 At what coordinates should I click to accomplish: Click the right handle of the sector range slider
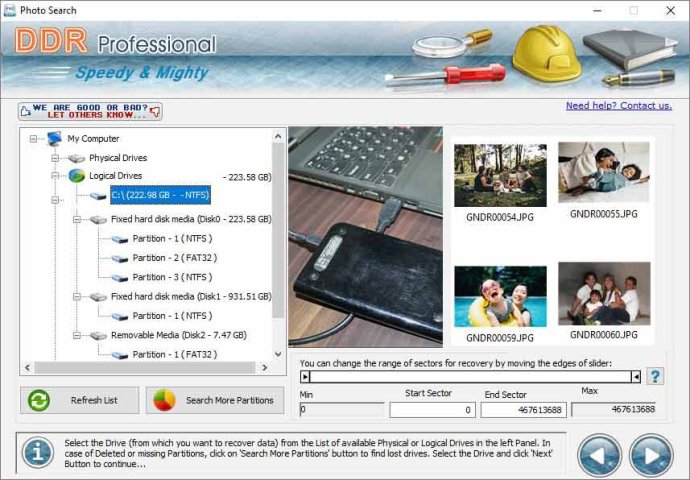click(x=635, y=377)
